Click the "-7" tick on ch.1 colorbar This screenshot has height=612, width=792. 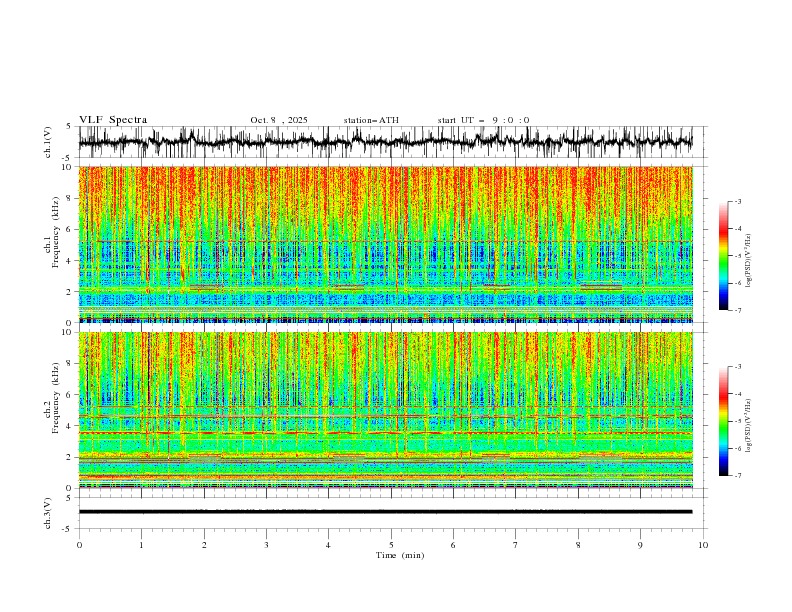click(737, 310)
